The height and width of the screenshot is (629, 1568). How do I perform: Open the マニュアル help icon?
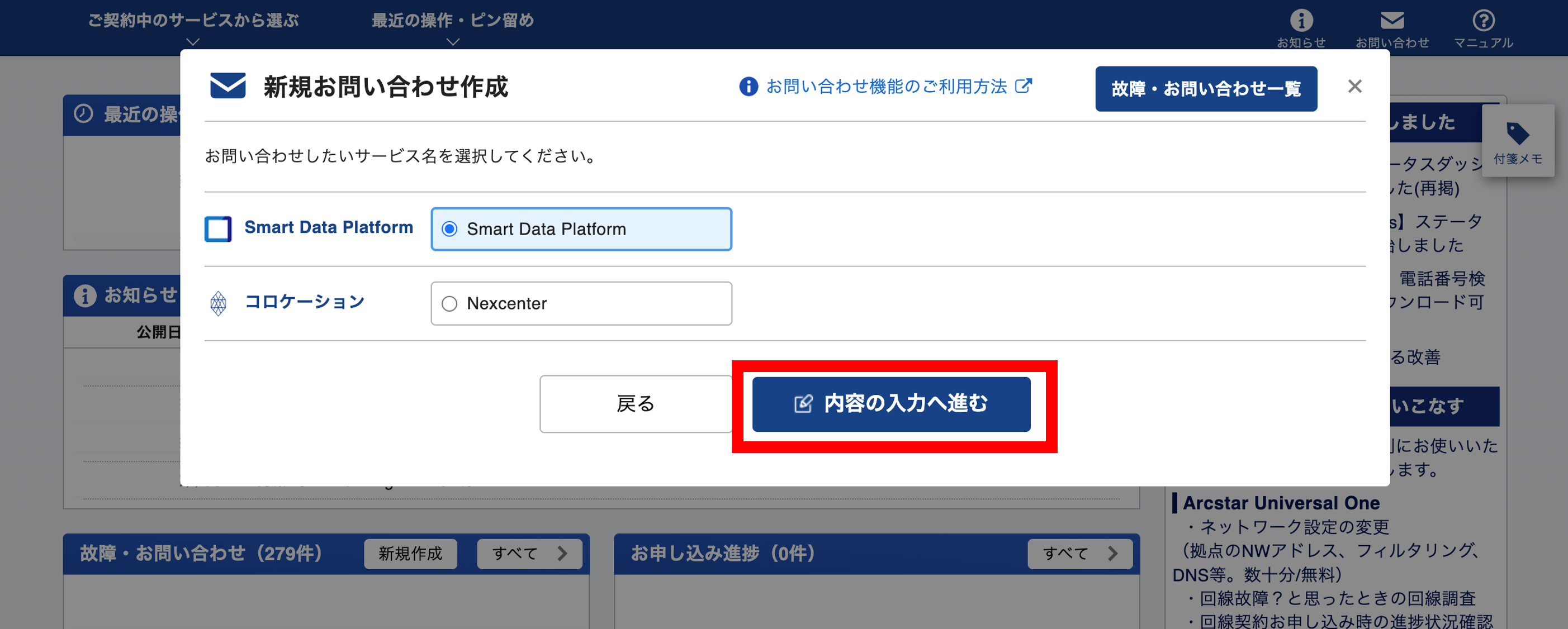pos(1483,21)
